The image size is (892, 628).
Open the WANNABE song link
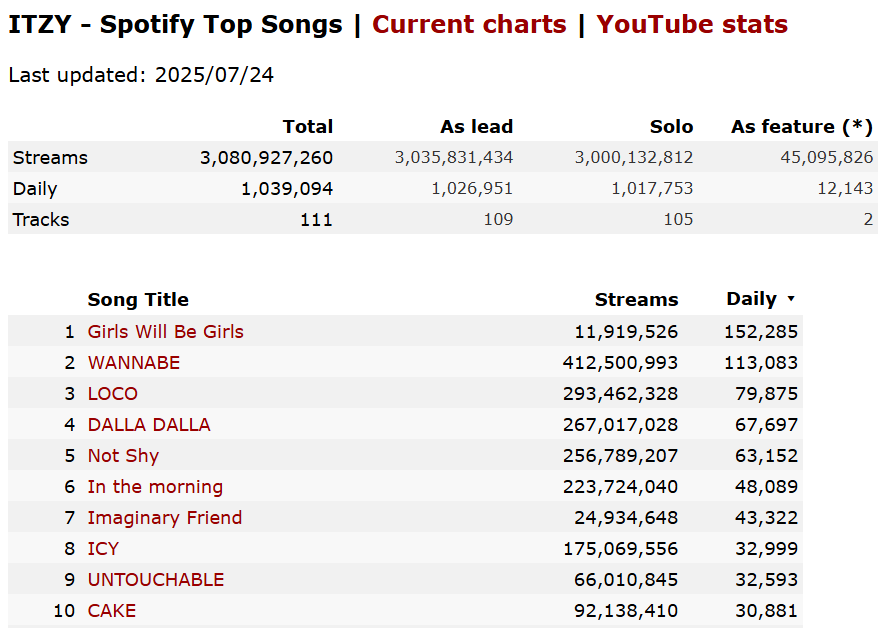(134, 362)
